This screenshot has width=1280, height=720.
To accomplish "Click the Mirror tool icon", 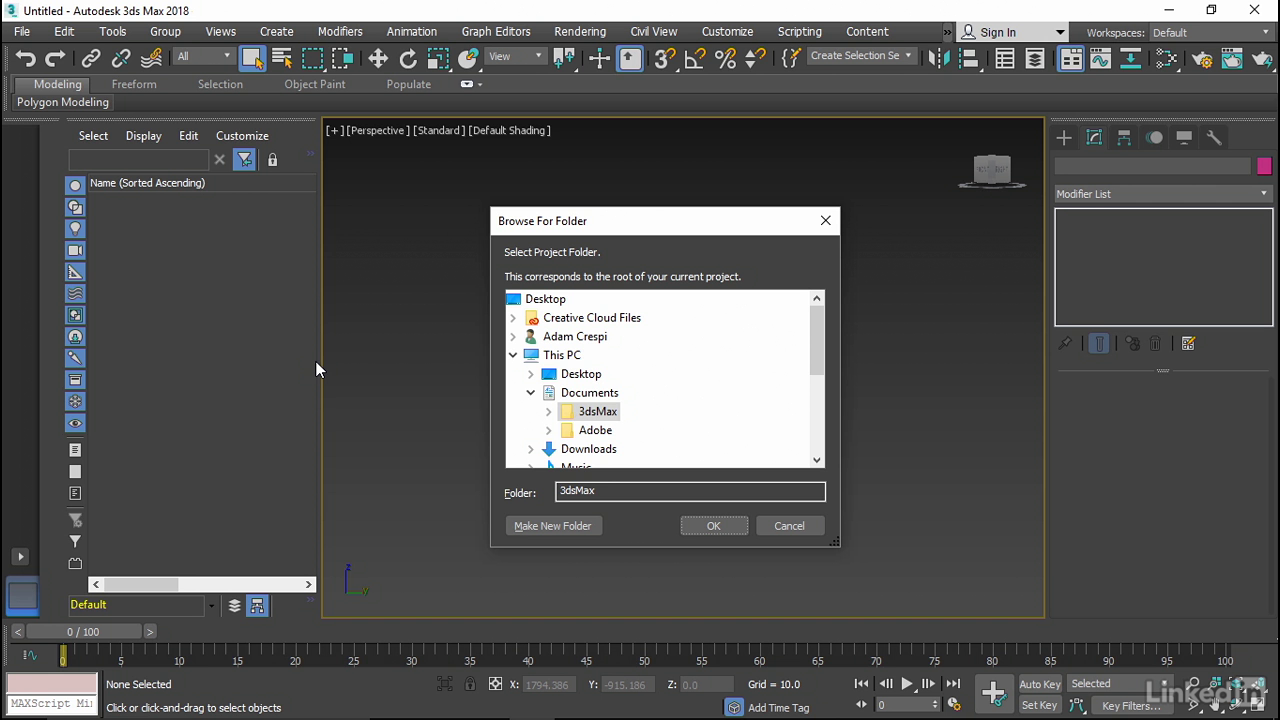I will click(938, 59).
